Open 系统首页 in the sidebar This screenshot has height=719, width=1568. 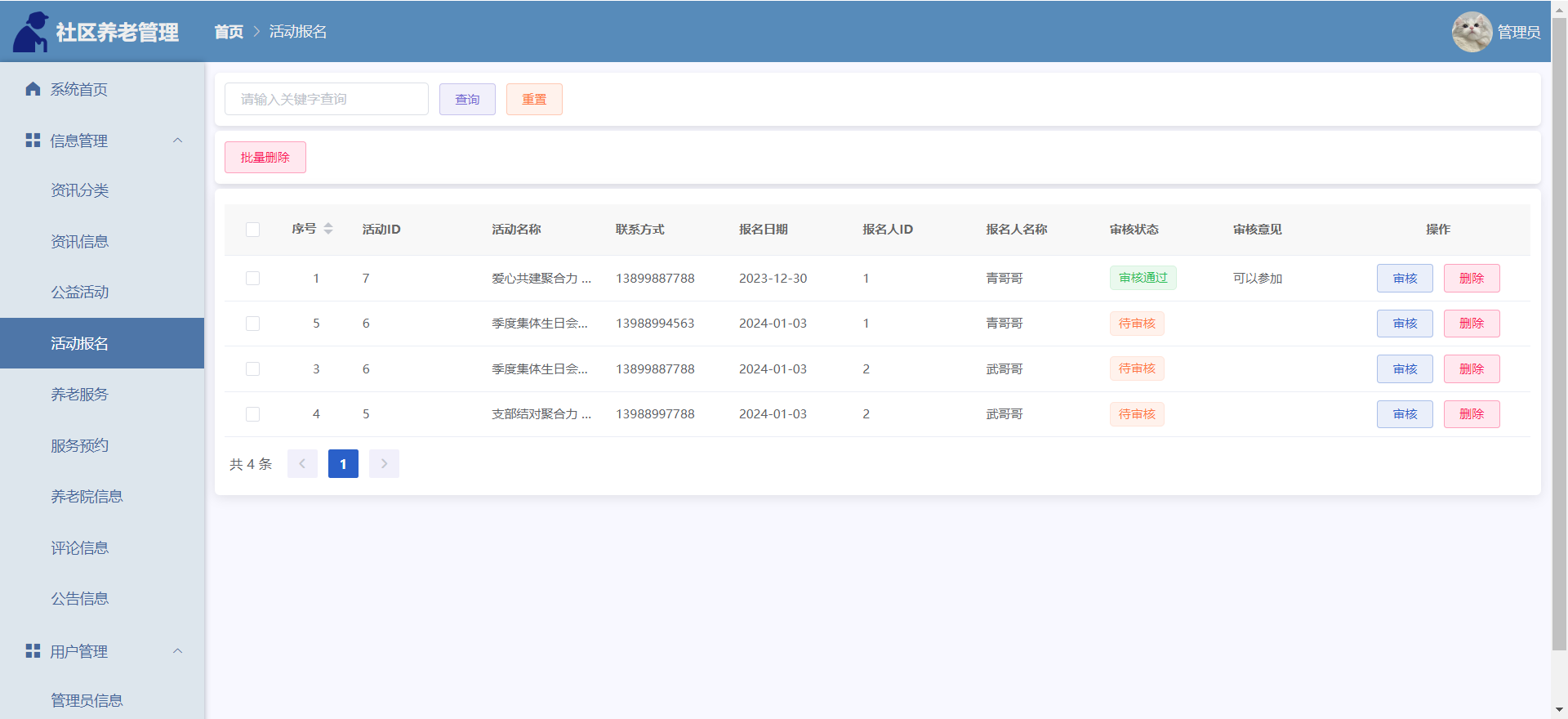(102, 89)
